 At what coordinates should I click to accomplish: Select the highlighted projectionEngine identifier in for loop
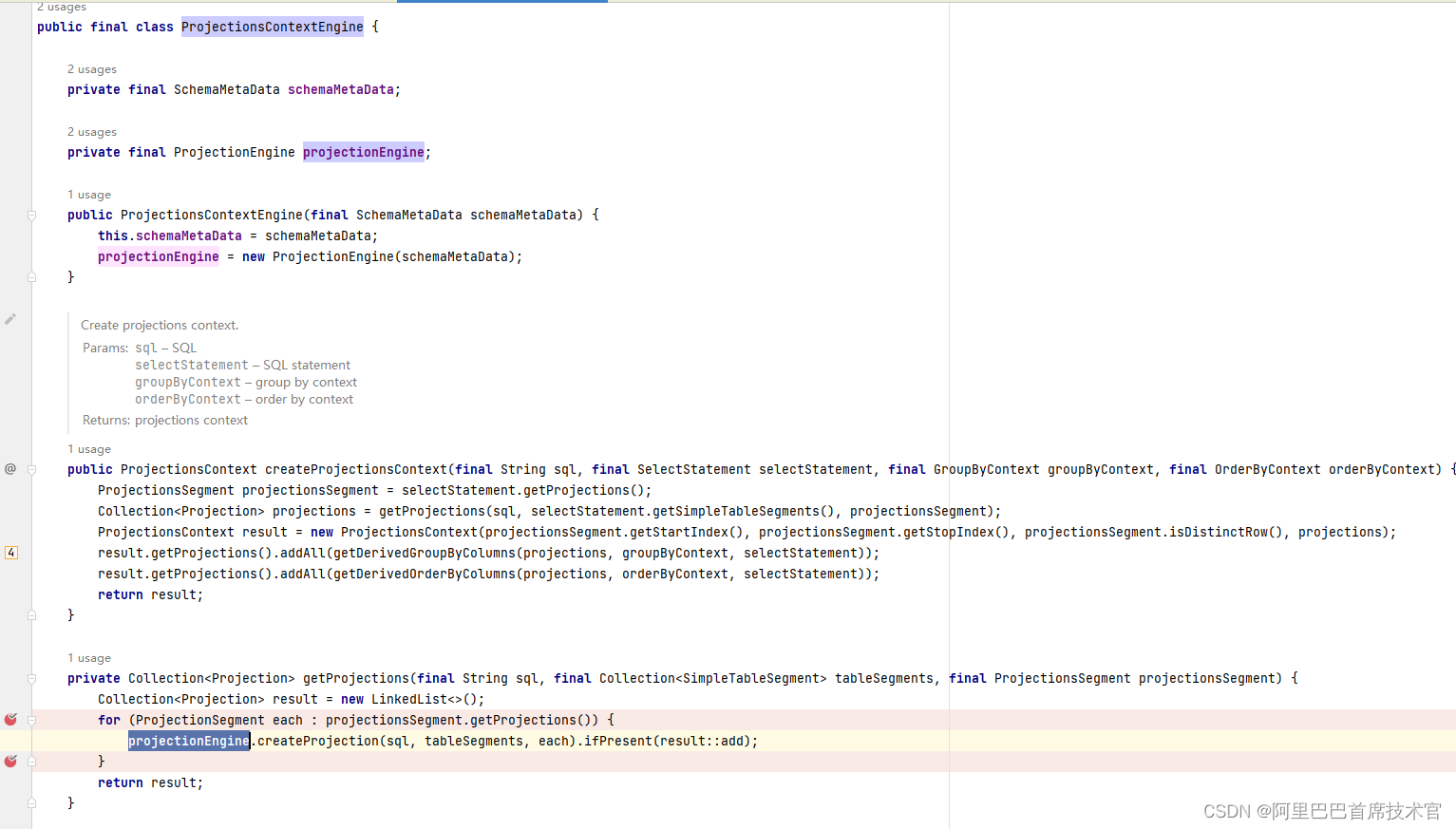(188, 741)
